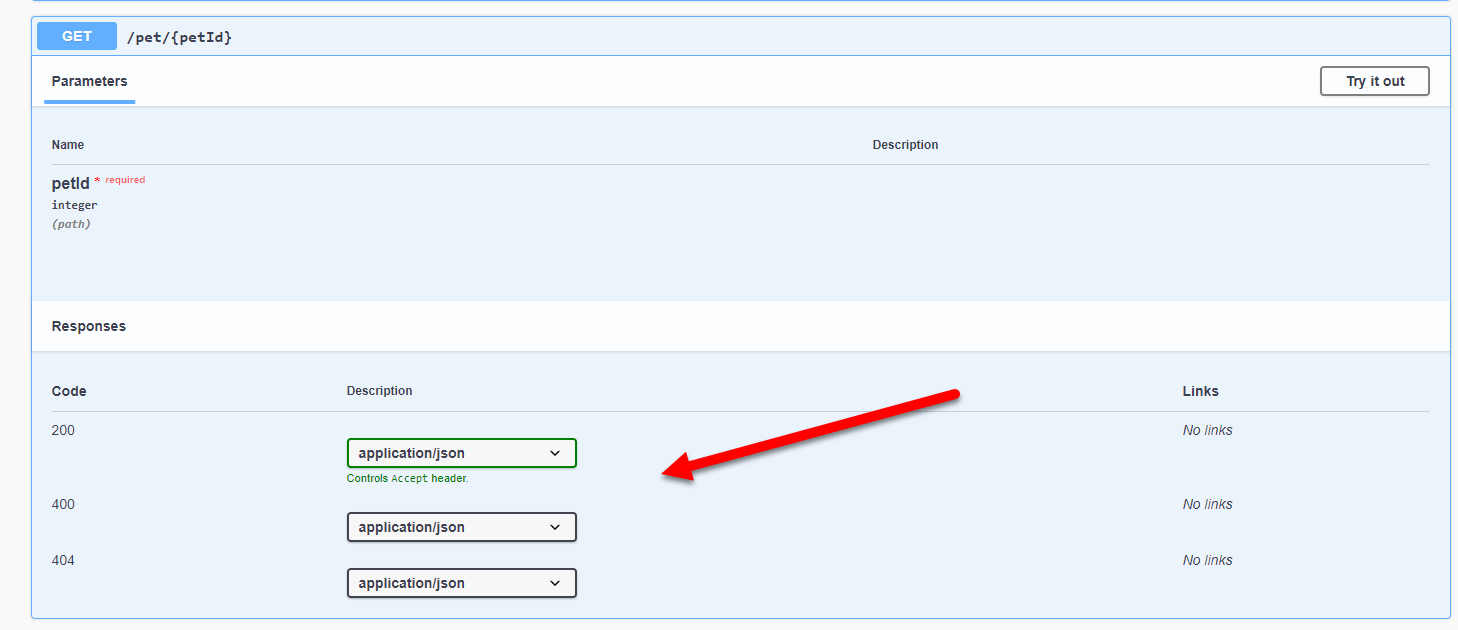Screen dimensions: 1458x630
Task: Click the Try it out button
Action: pos(1374,81)
